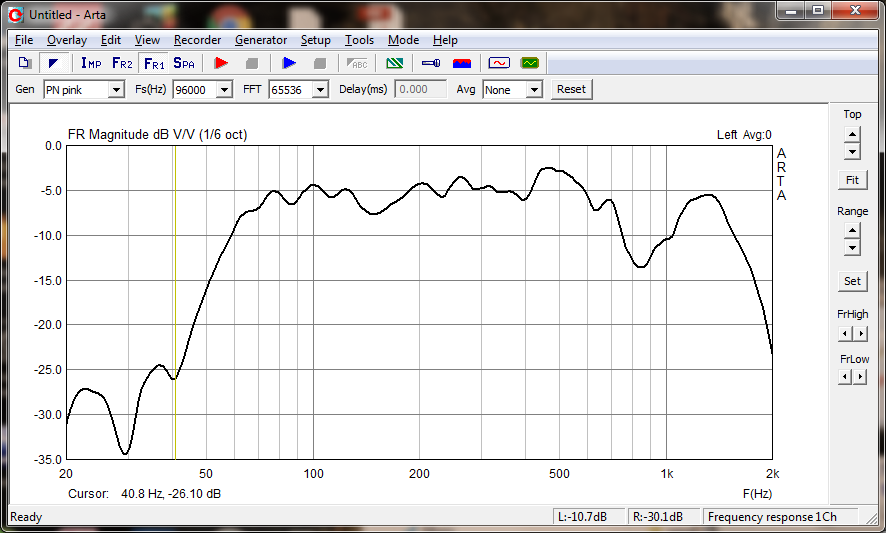Click the yellow cursor line in graph
This screenshot has width=886, height=533.
coord(175,302)
